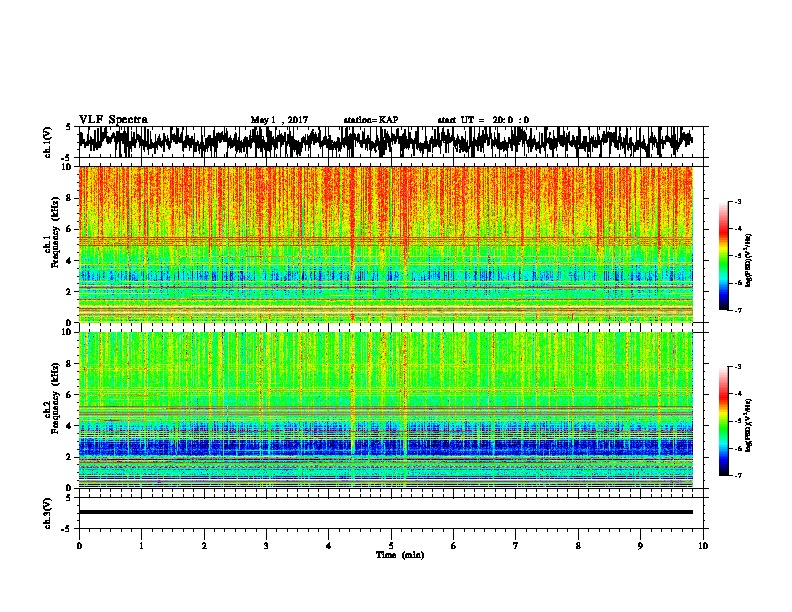
Task: Click inside the ch.1 spectrogram panel
Action: pyautogui.click(x=385, y=244)
